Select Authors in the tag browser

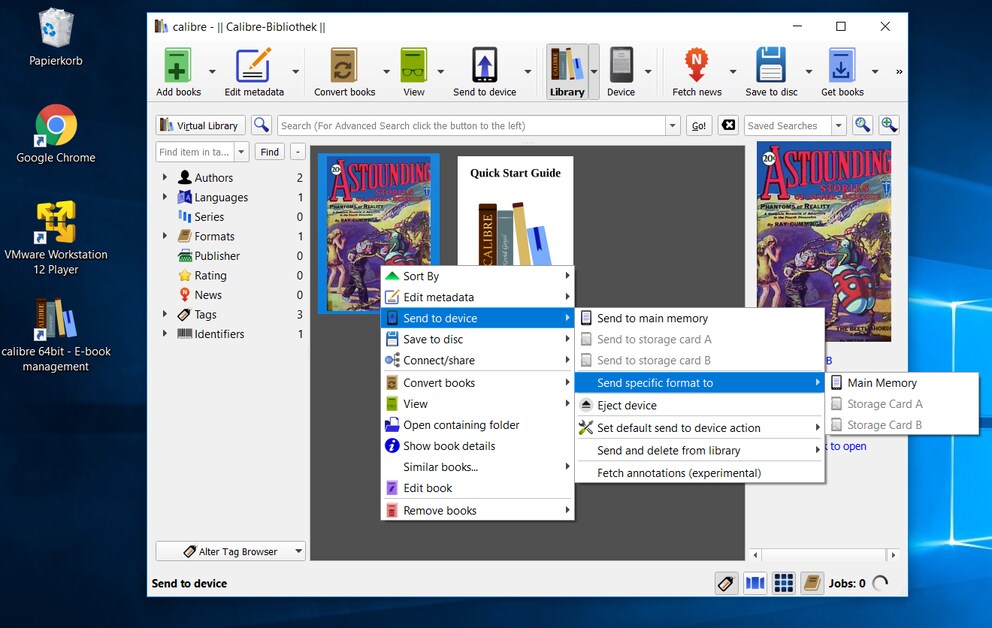tap(213, 178)
